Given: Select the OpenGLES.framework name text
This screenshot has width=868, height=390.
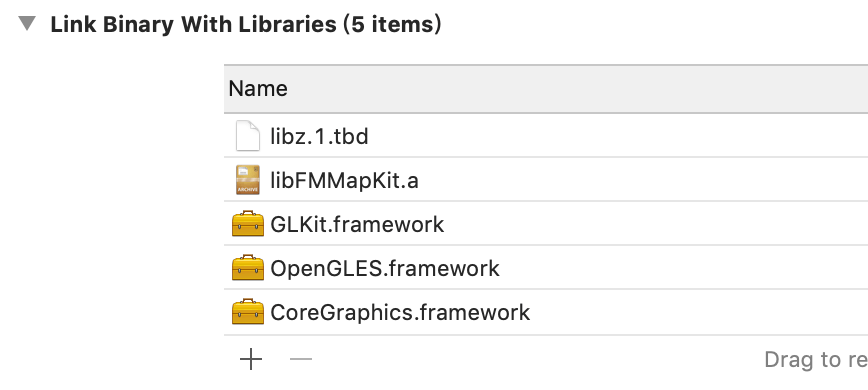Looking at the screenshot, I should tap(385, 269).
